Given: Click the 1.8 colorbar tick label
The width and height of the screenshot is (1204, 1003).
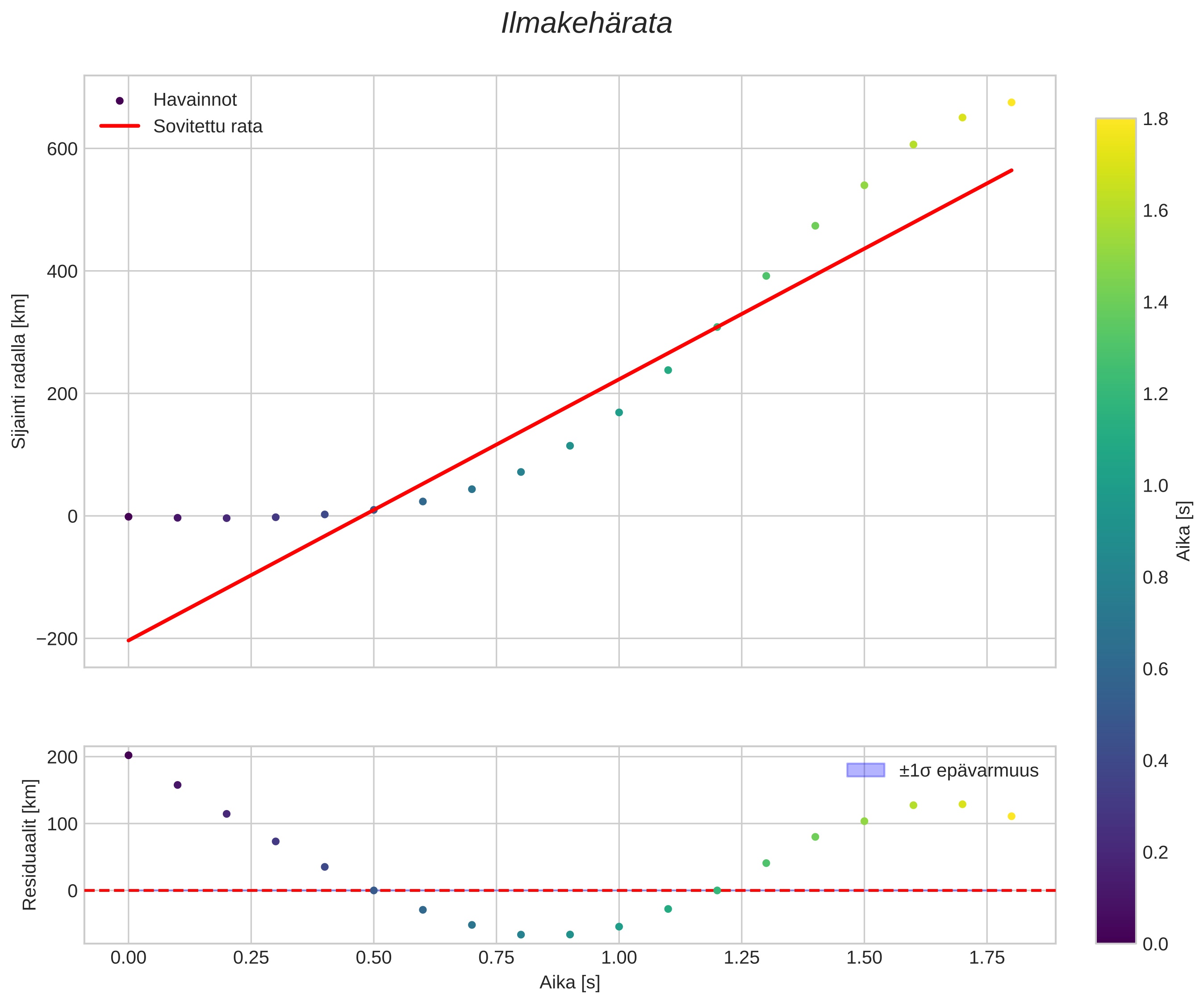Looking at the screenshot, I should coord(1155,119).
